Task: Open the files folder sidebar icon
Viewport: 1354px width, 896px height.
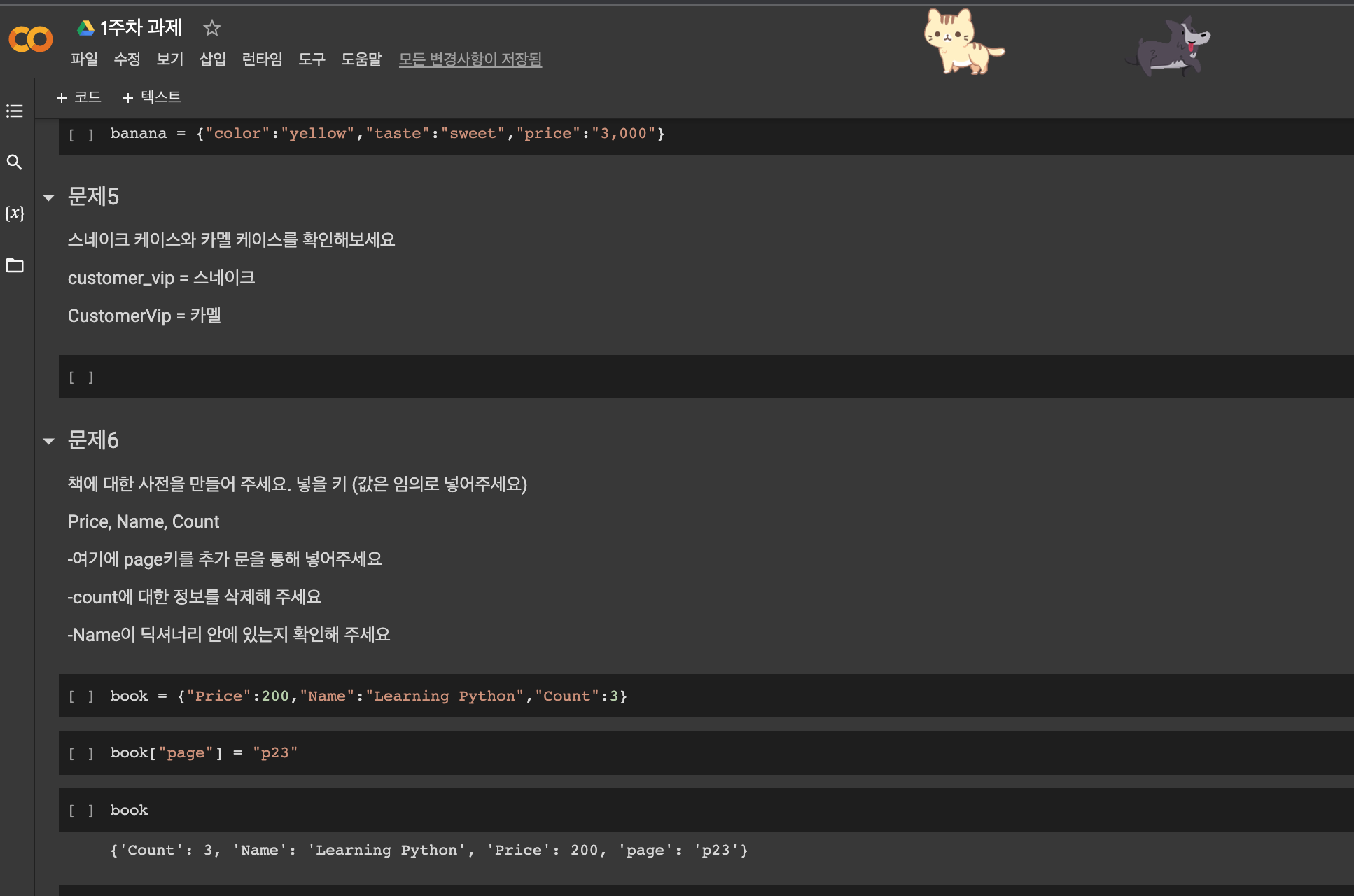Action: [x=15, y=265]
